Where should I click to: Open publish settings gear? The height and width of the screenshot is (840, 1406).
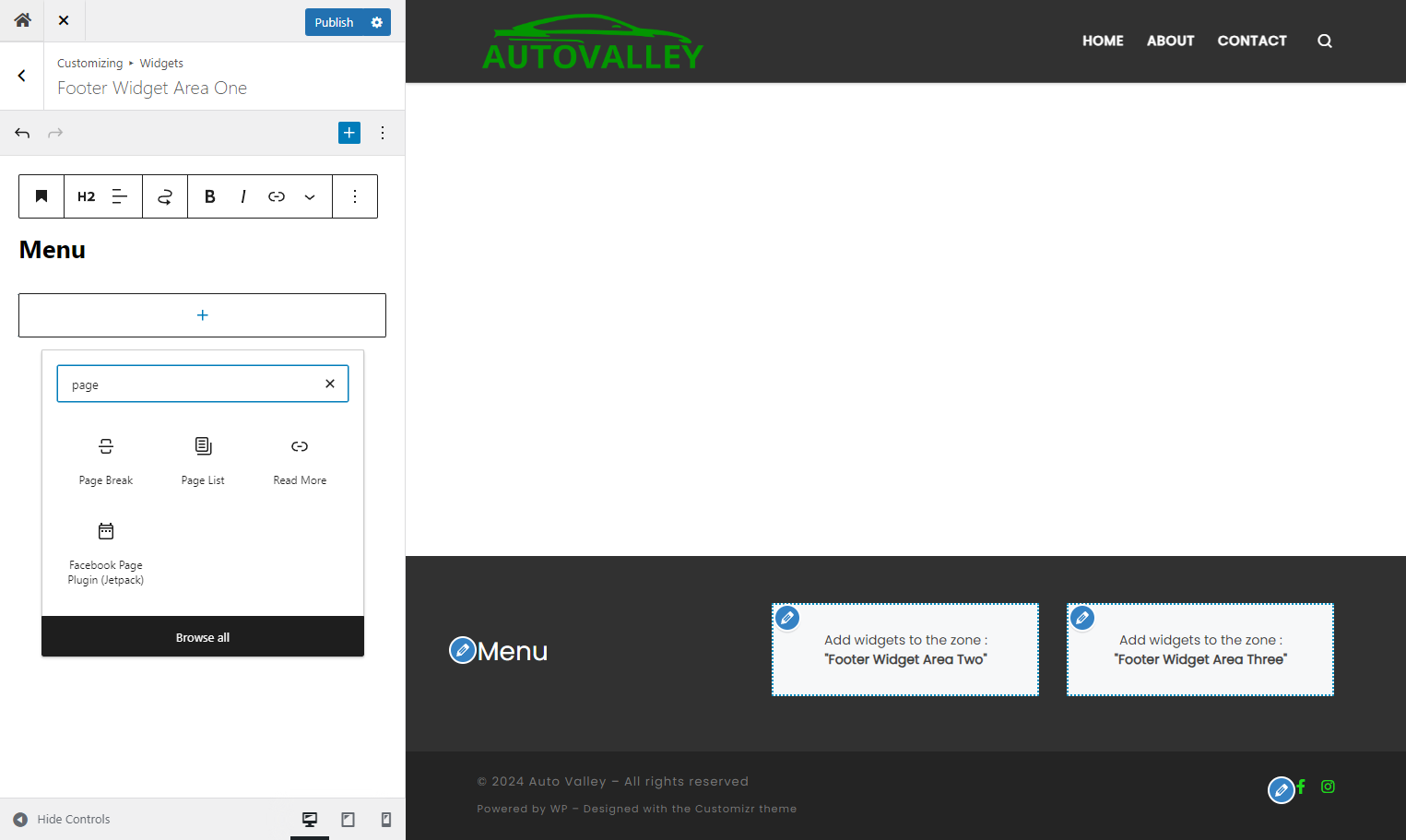(x=377, y=22)
